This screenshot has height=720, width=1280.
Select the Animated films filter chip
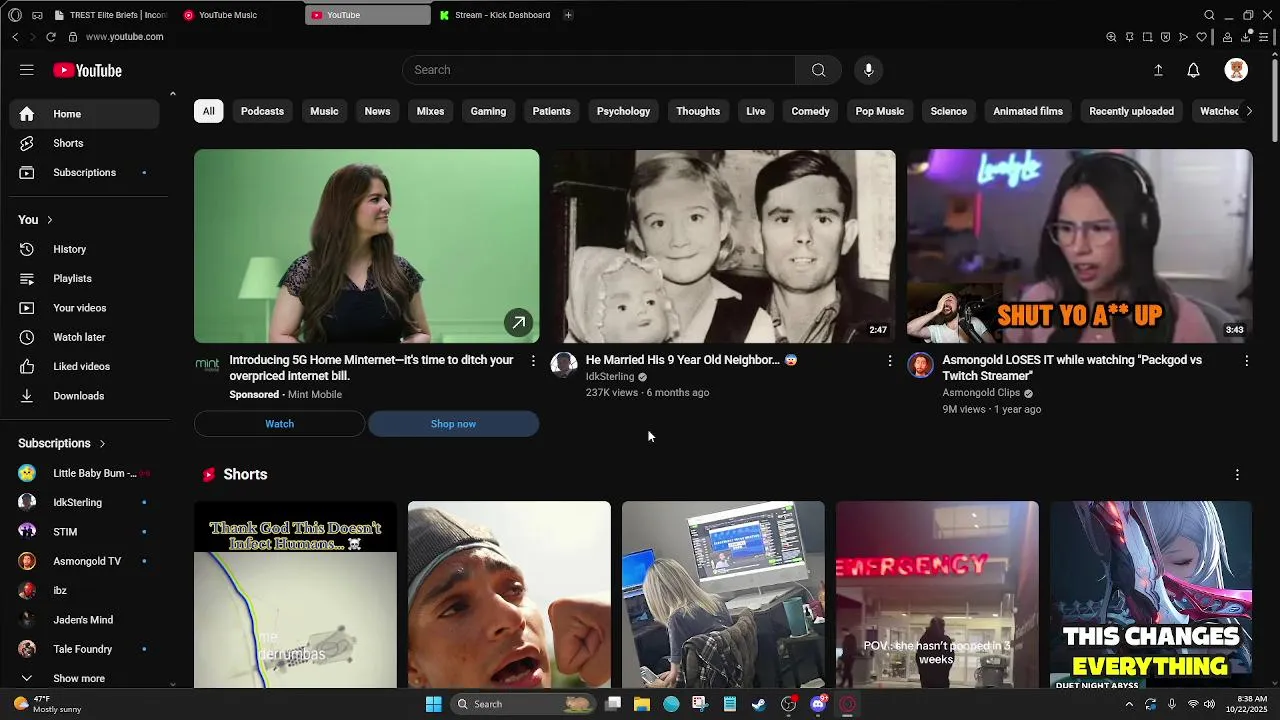pos(1028,111)
